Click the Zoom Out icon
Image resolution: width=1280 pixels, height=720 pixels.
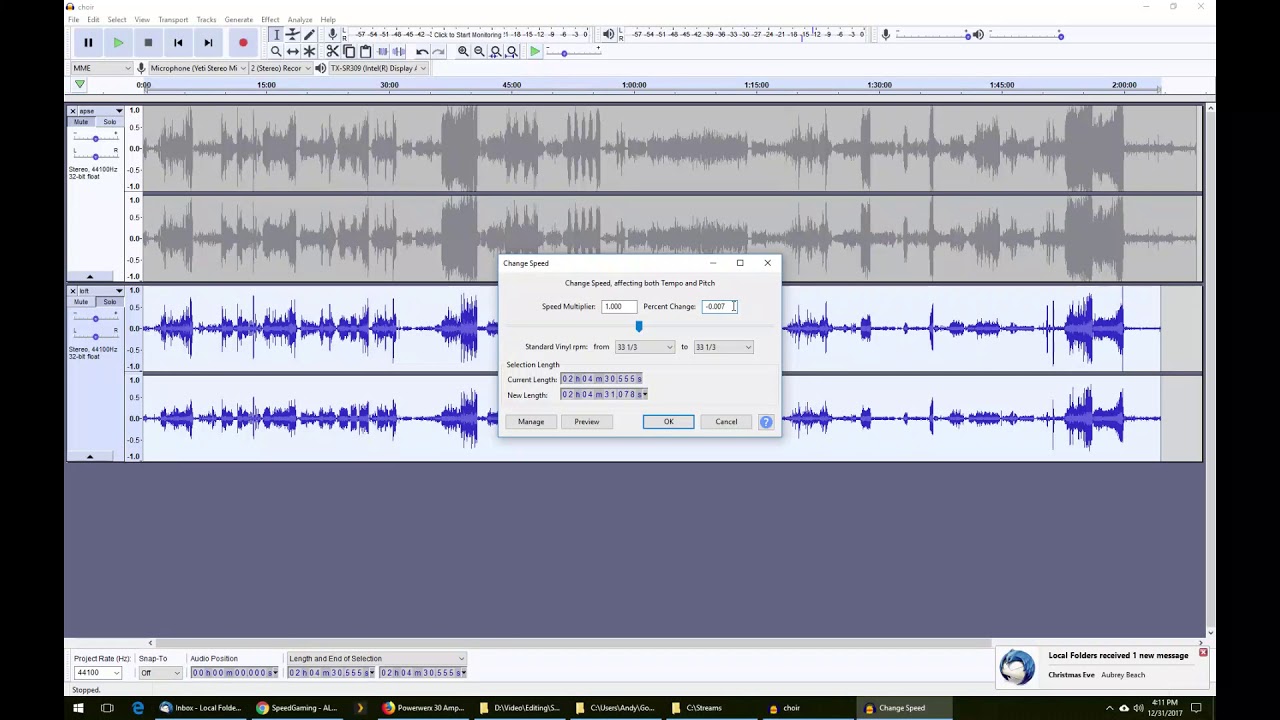[479, 51]
